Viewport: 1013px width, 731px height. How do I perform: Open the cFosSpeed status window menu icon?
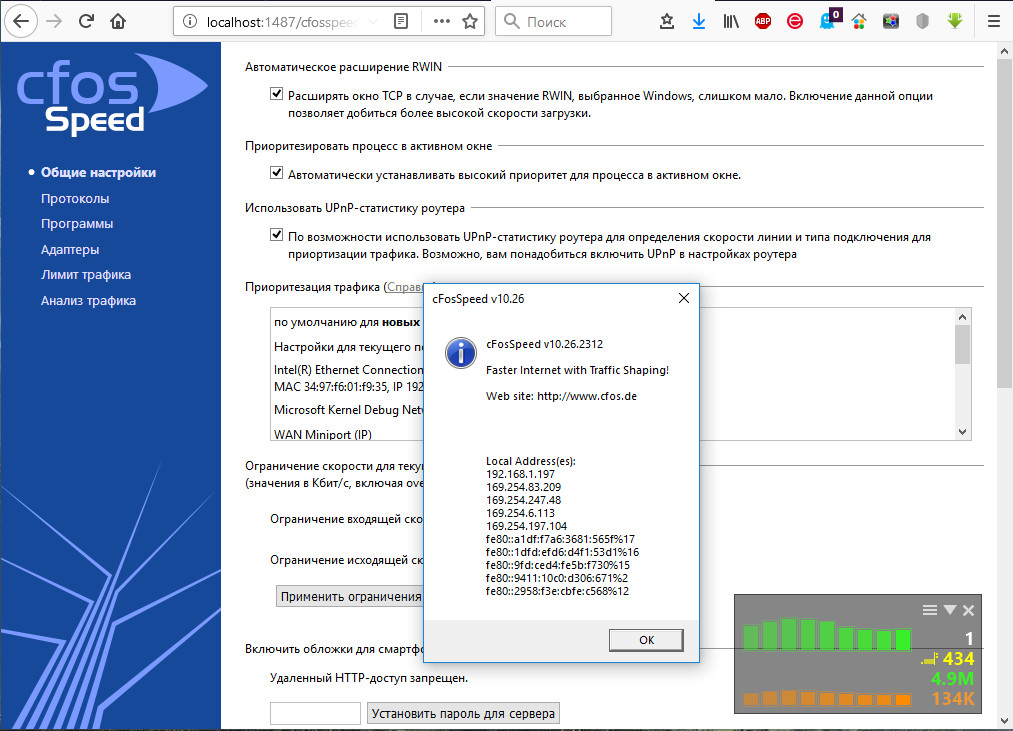(930, 610)
